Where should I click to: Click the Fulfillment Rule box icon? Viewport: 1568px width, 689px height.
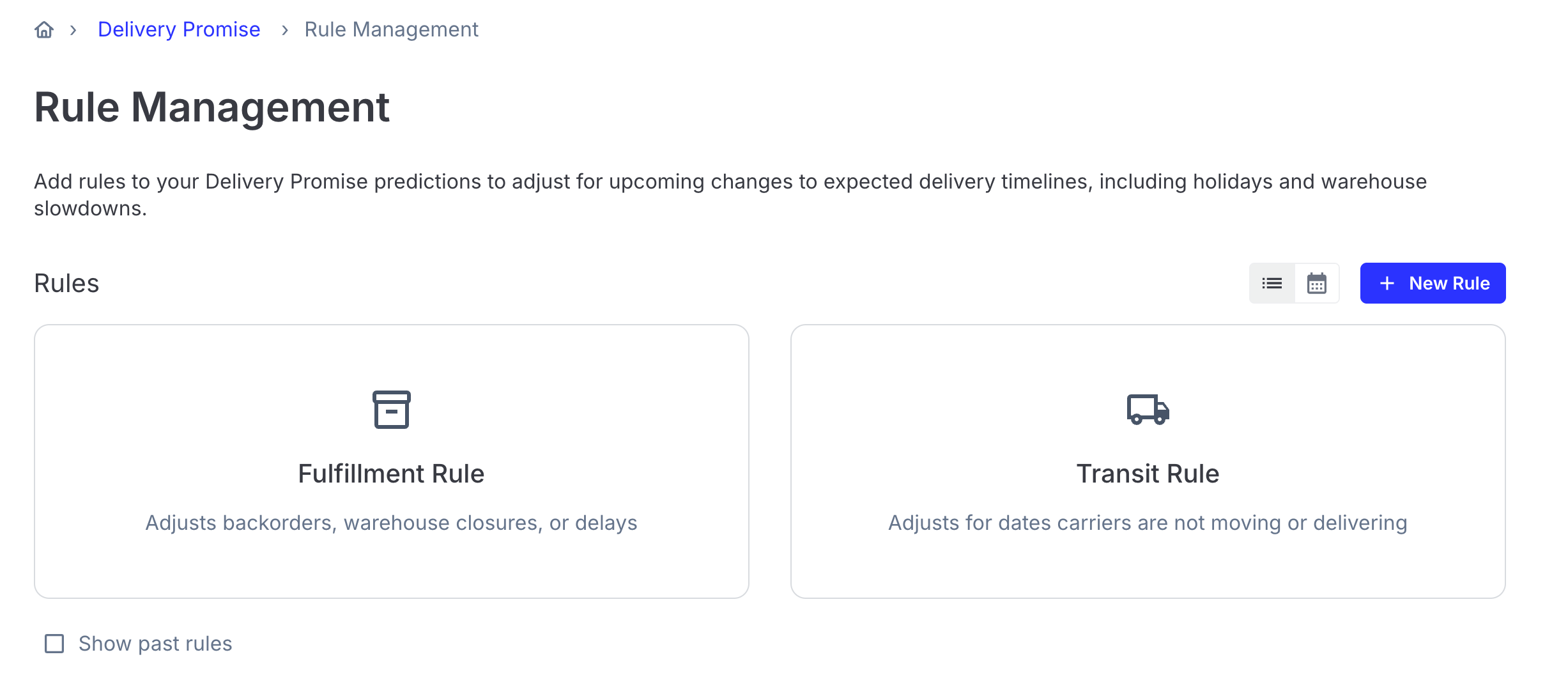[392, 410]
